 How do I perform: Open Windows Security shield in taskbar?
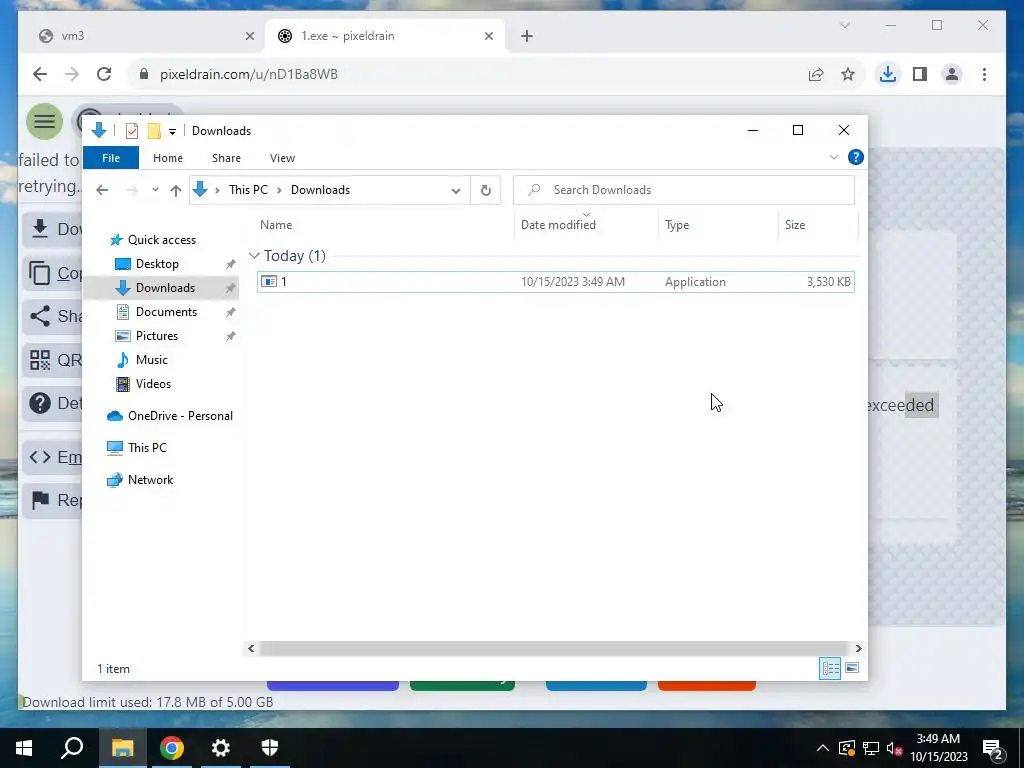(270, 748)
